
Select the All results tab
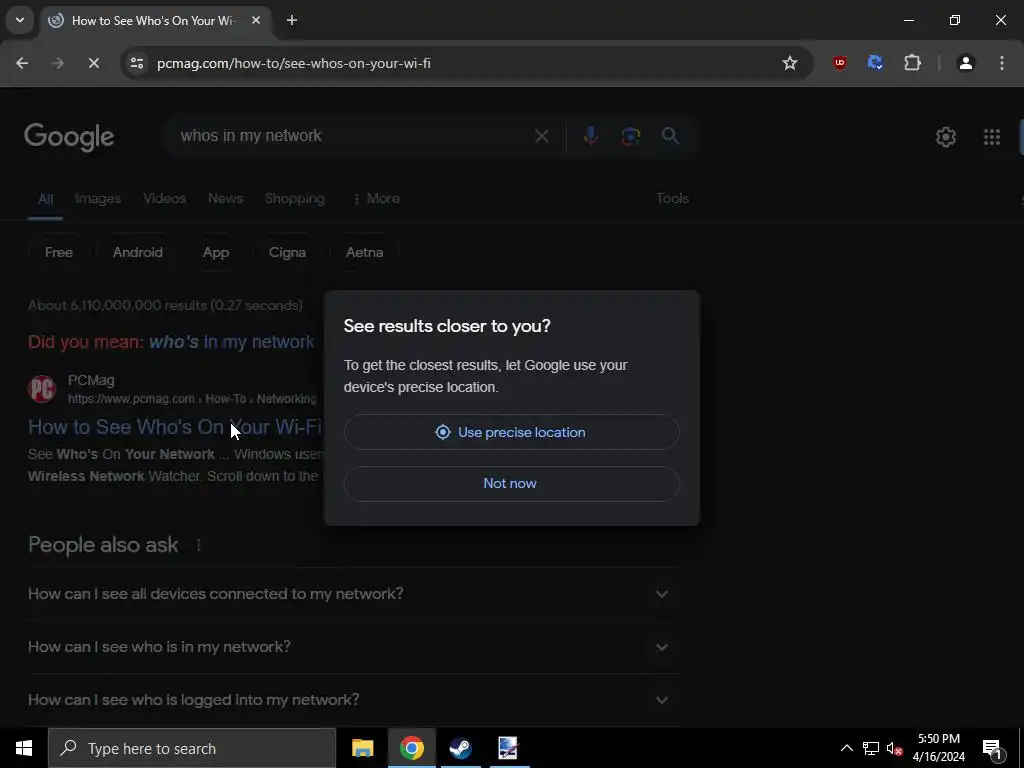point(45,199)
